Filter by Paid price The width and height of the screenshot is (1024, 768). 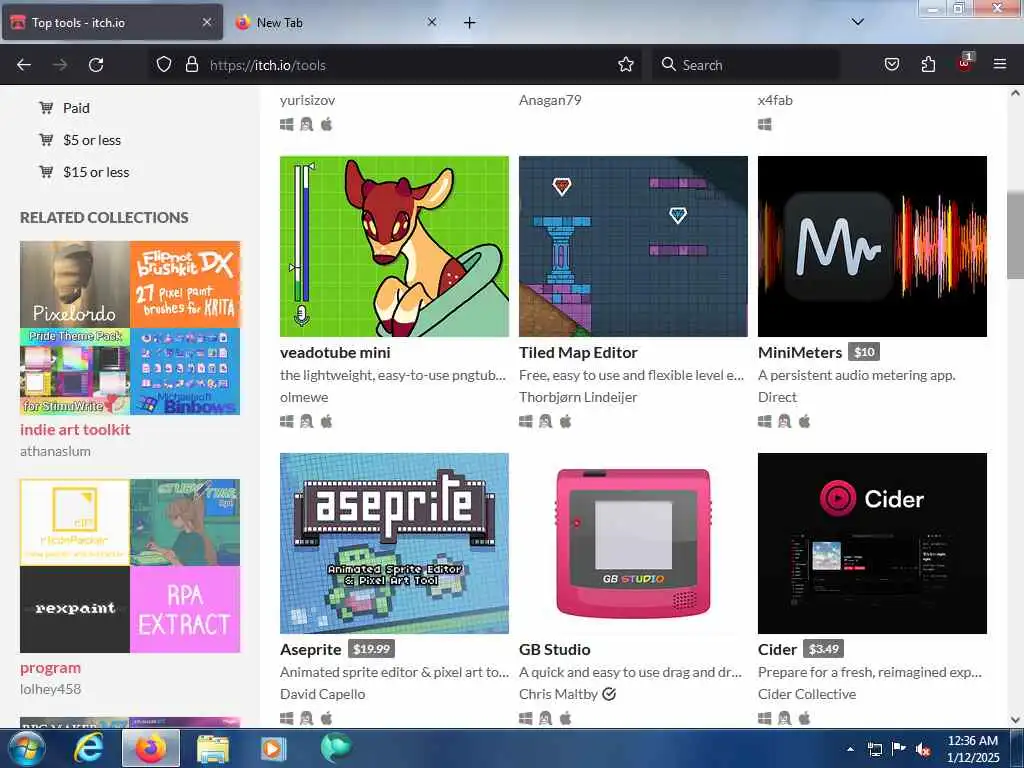coord(76,108)
